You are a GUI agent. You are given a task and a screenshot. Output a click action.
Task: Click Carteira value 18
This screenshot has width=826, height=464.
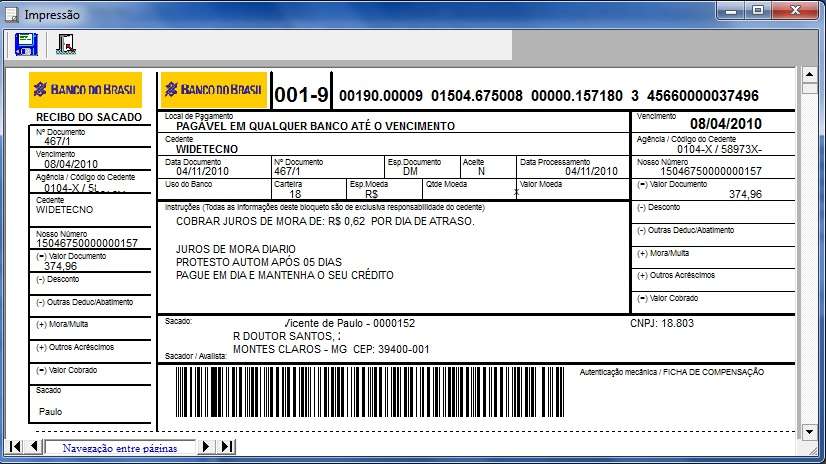click(295, 194)
